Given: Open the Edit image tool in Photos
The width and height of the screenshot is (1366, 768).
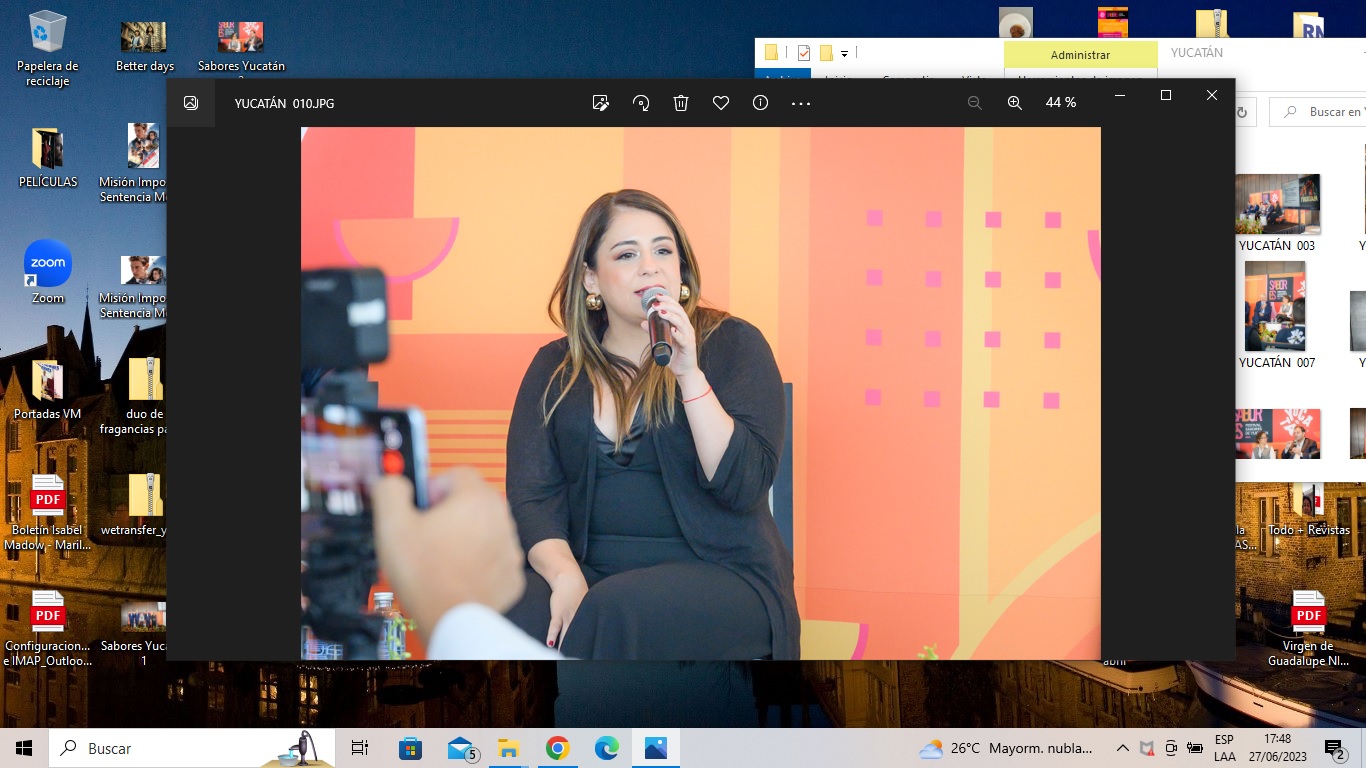Looking at the screenshot, I should point(601,103).
